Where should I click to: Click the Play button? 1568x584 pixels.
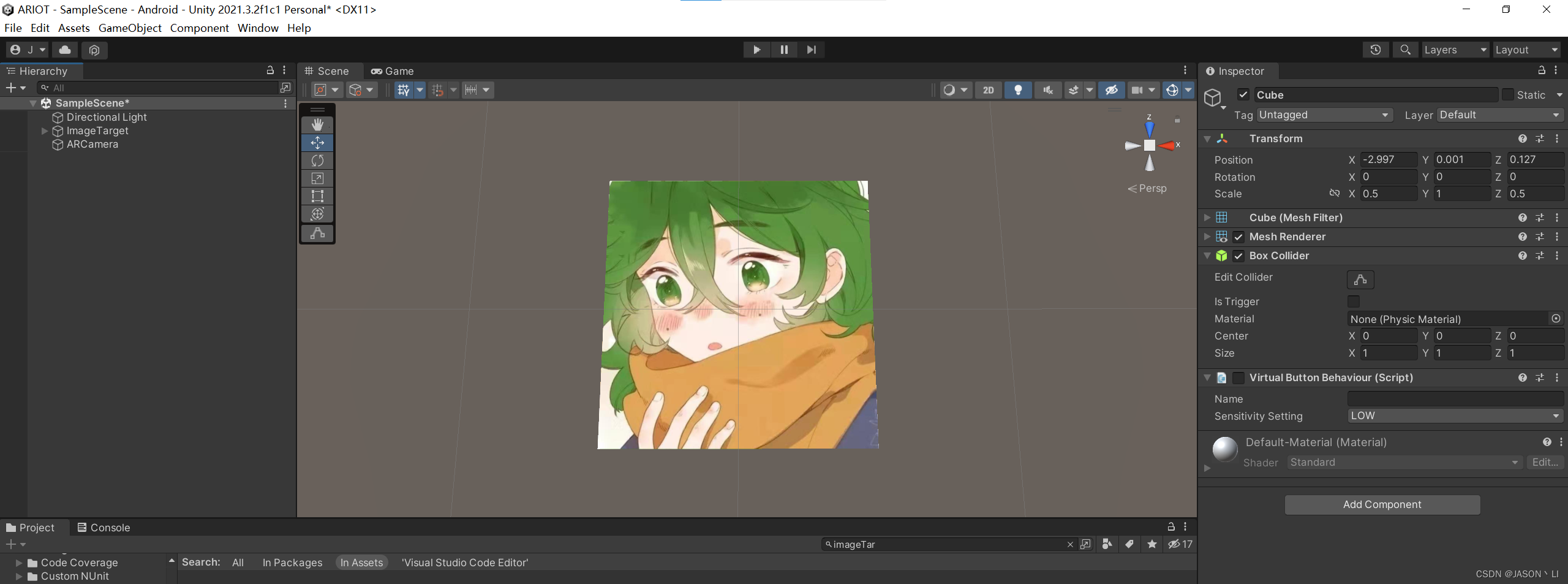pyautogui.click(x=756, y=50)
